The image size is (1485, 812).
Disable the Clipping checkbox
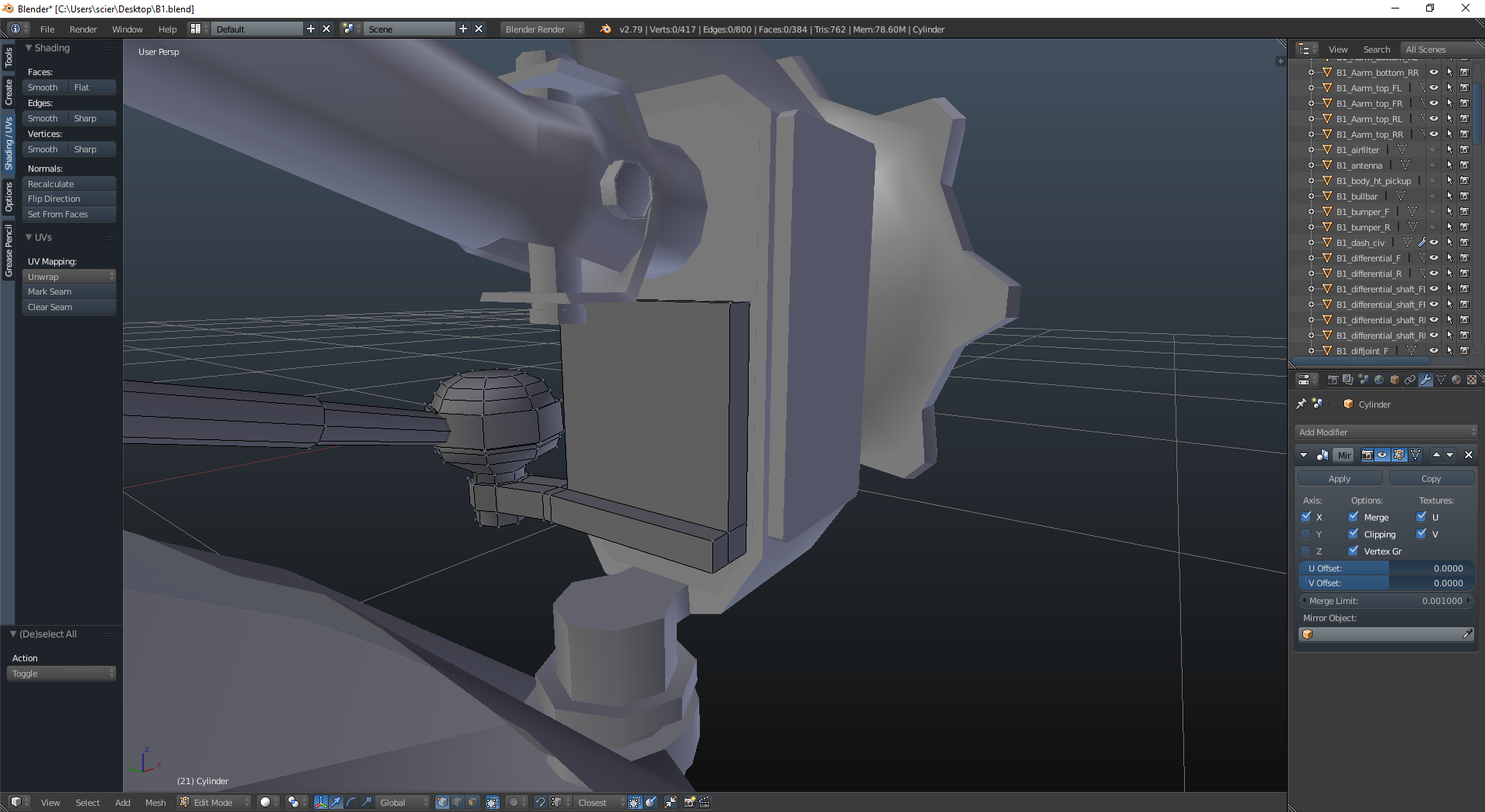pos(1354,534)
